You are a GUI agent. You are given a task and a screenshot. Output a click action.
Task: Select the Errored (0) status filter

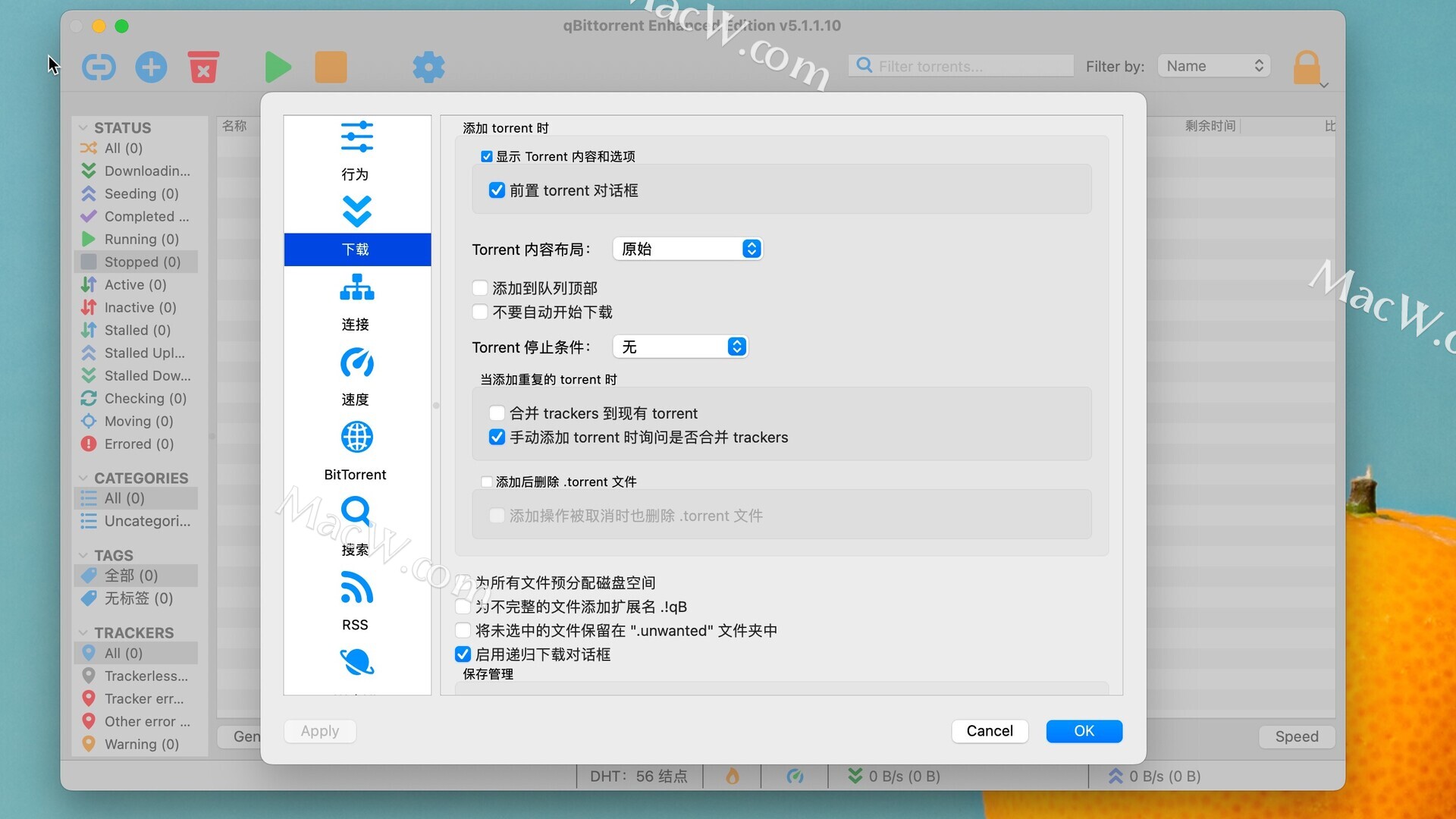click(x=136, y=444)
